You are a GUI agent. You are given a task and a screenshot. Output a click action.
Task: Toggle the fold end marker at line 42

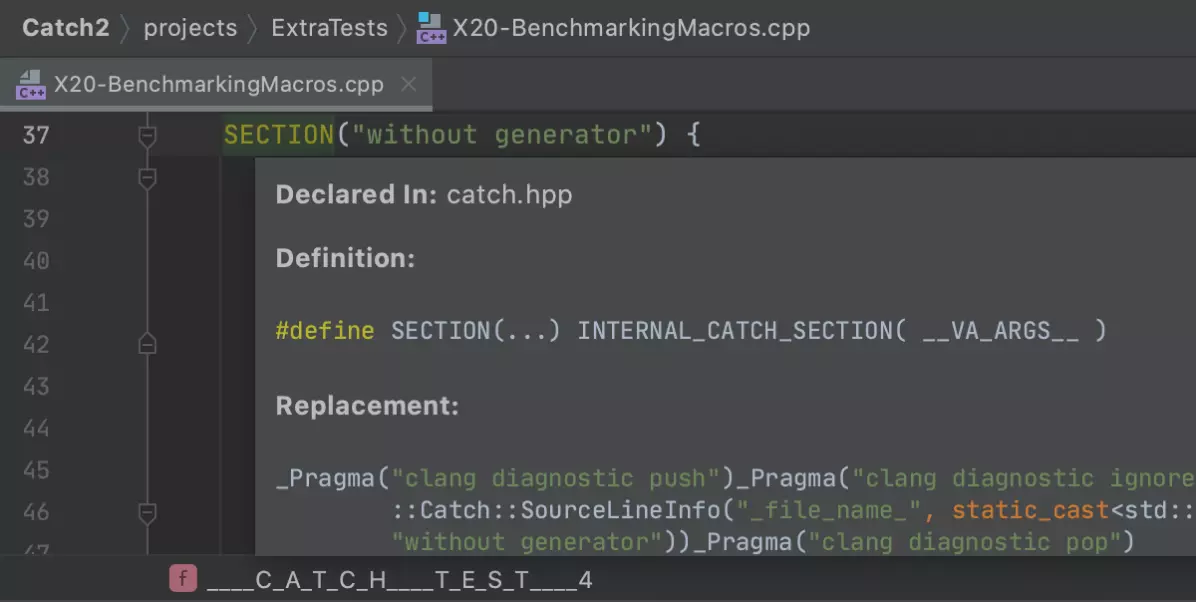coord(147,344)
